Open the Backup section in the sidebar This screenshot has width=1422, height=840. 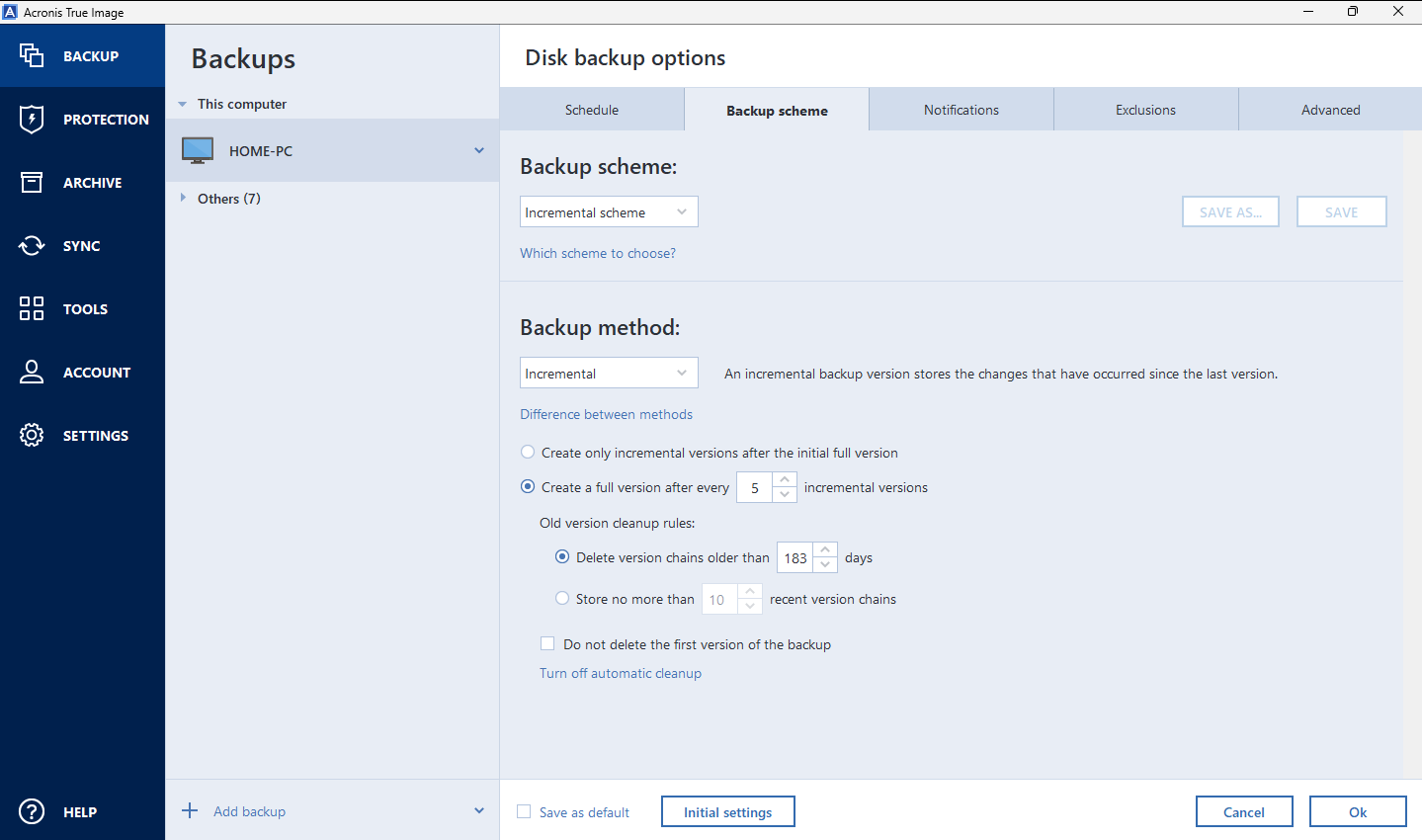click(82, 55)
